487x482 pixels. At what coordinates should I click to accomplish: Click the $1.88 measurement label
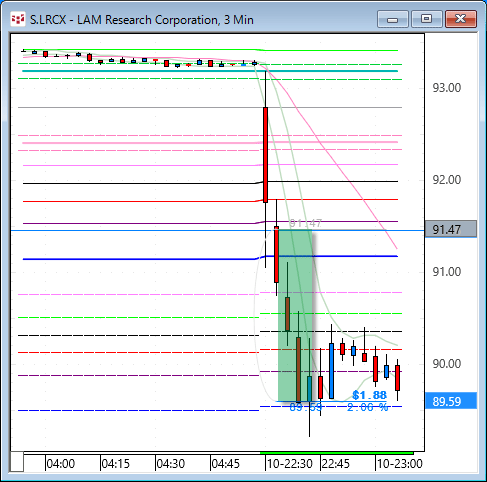pos(369,395)
